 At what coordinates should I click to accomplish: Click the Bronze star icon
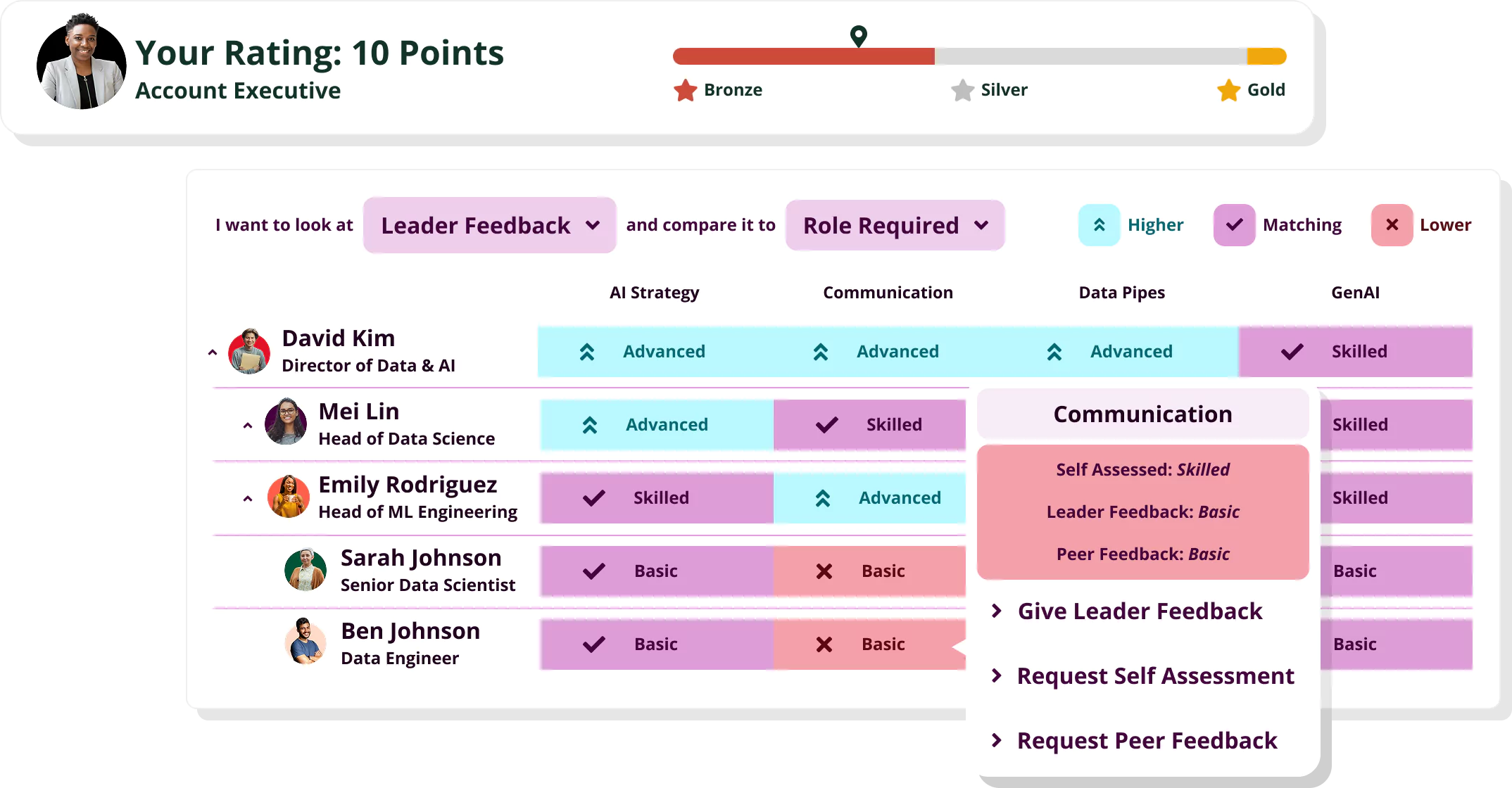685,90
